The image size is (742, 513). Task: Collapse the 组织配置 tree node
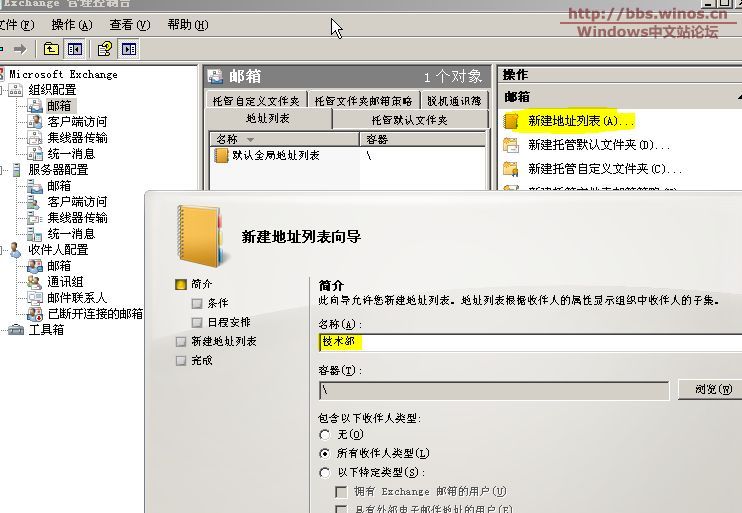[3, 90]
